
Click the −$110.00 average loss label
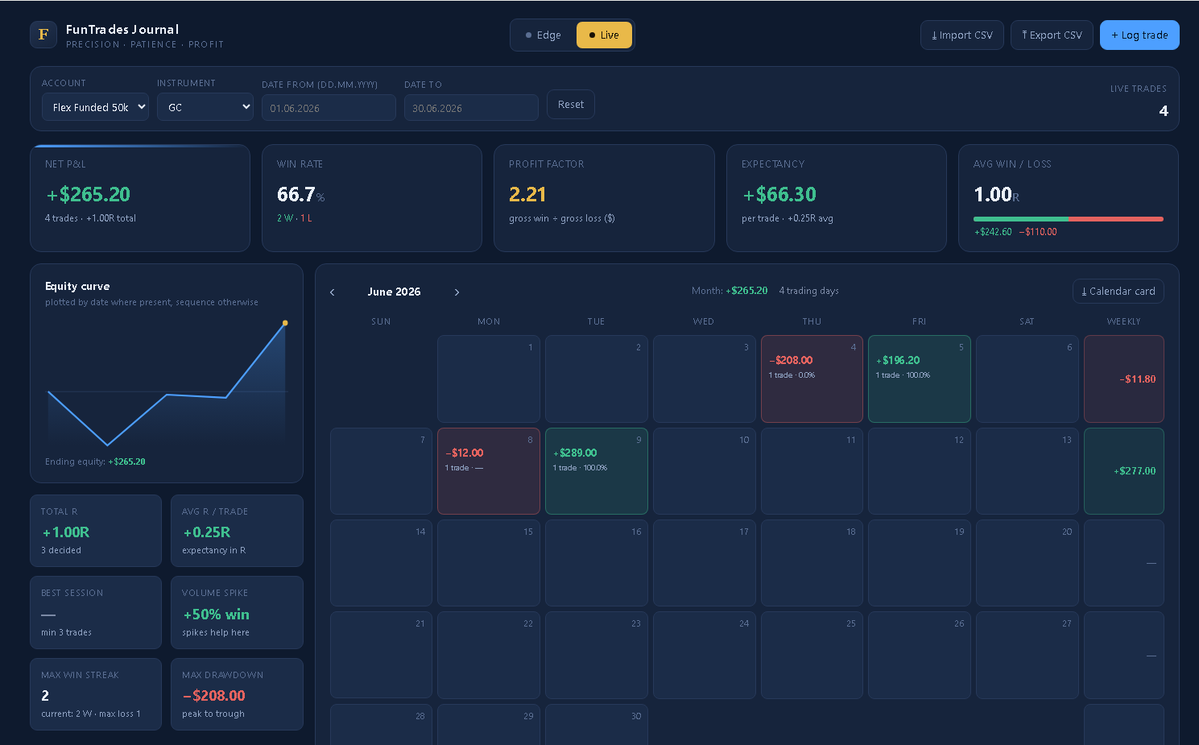[1038, 232]
